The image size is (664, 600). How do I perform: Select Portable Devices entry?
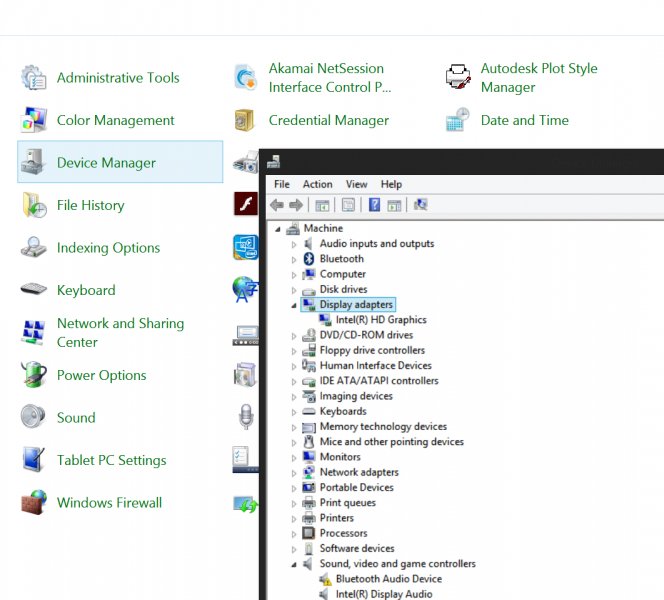coord(356,487)
